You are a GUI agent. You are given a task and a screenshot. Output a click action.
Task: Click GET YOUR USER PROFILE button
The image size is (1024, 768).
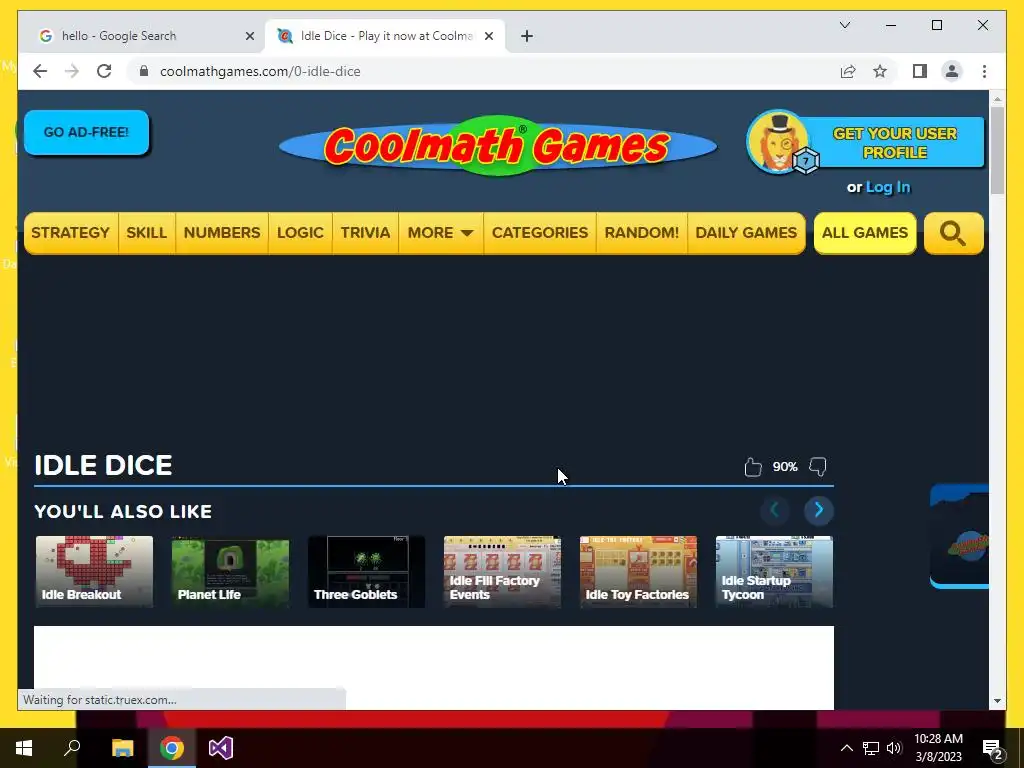(895, 143)
